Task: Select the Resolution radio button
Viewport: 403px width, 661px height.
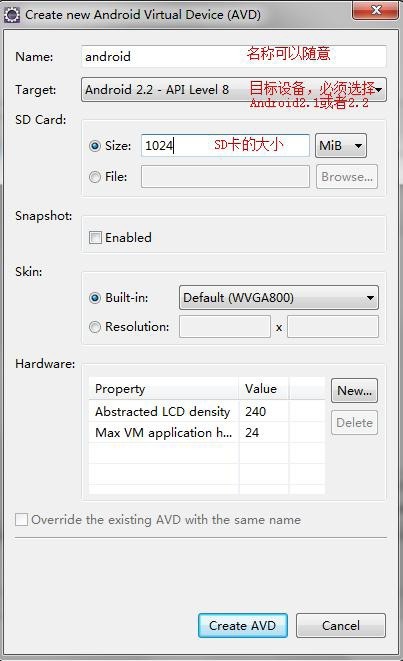Action: (x=95, y=327)
